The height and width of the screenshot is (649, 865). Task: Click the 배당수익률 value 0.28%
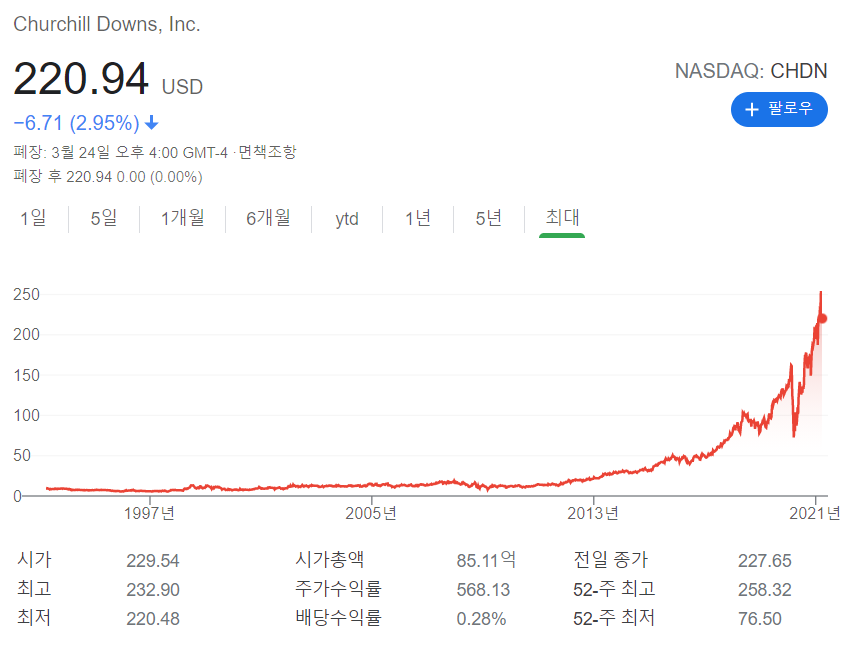pos(480,618)
